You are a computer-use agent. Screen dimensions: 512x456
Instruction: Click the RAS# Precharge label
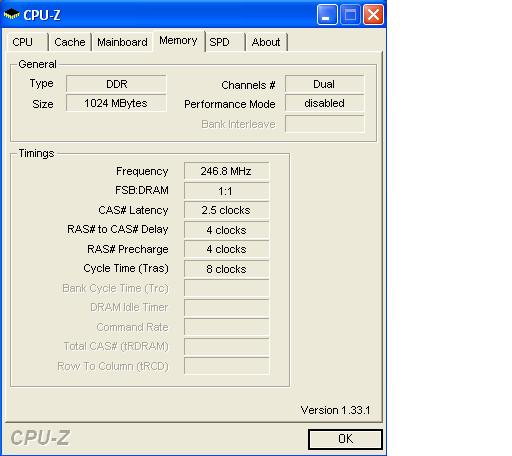click(x=128, y=249)
